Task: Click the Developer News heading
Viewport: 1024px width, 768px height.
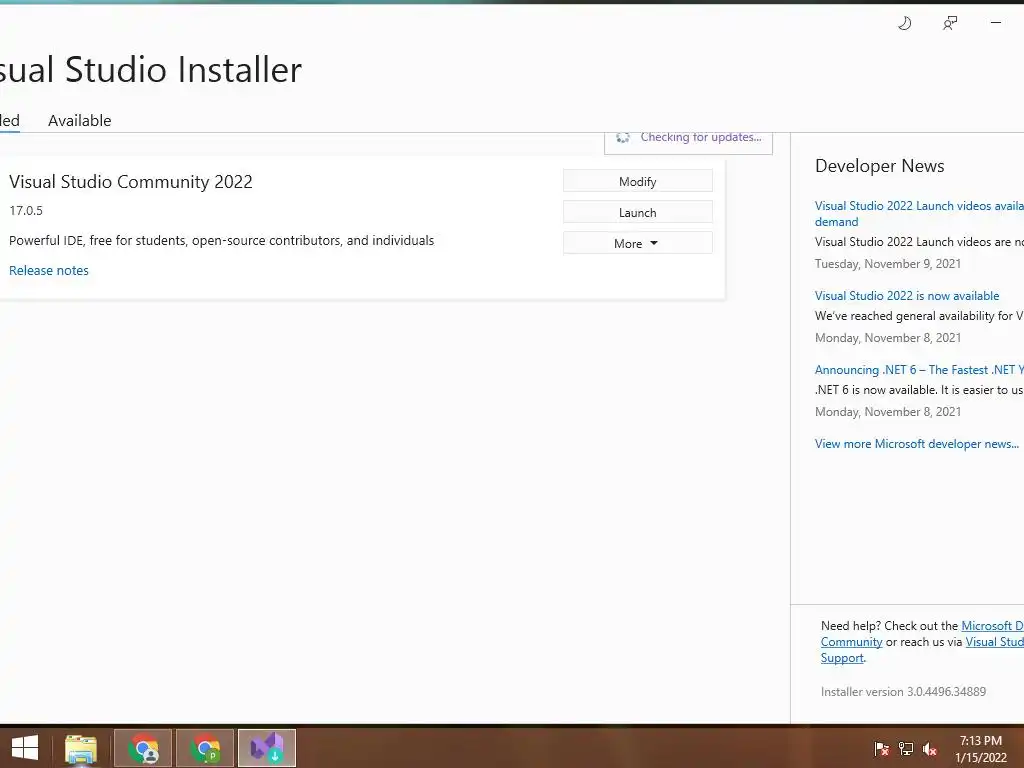Action: [x=880, y=166]
